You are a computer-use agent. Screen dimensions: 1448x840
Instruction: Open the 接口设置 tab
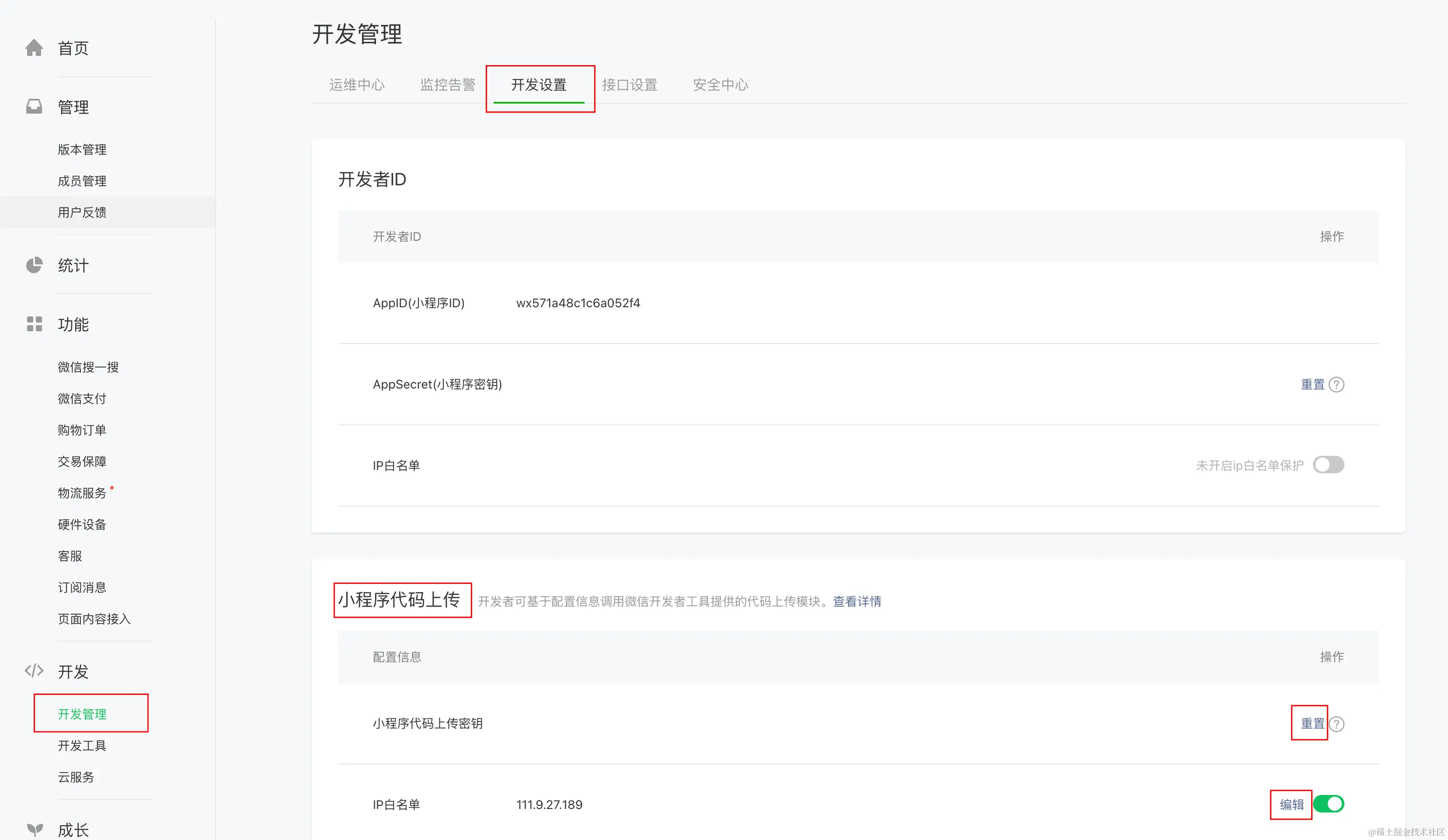(x=629, y=84)
